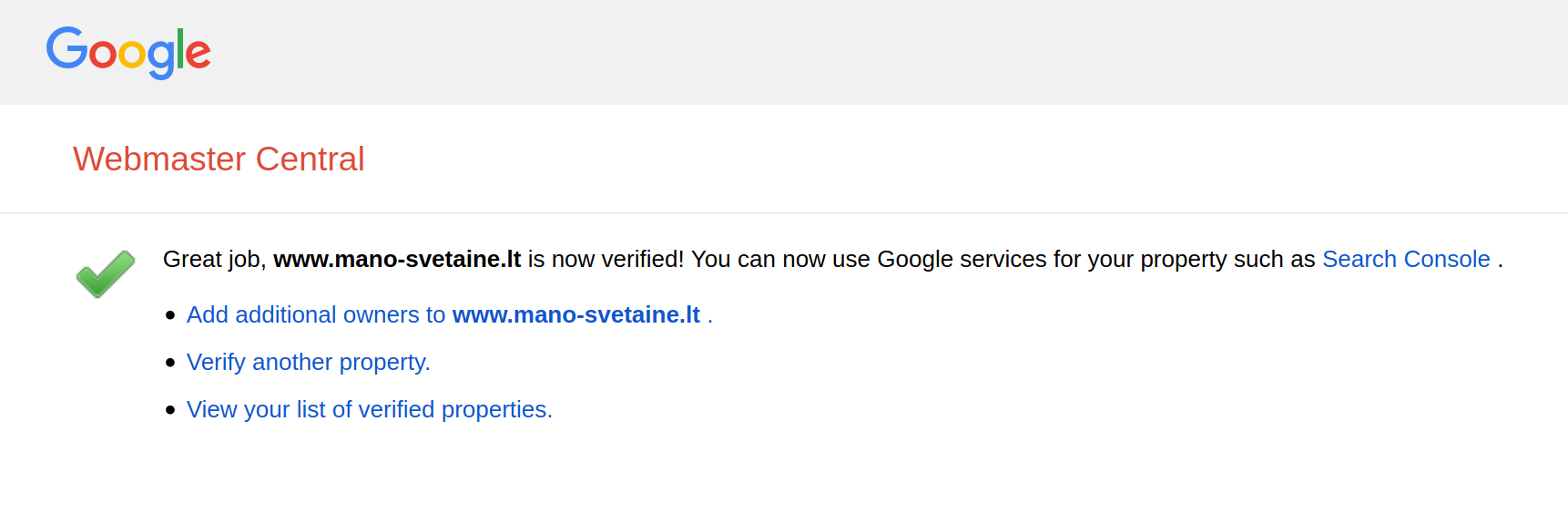Image resolution: width=1568 pixels, height=514 pixels.
Task: Click the bold black www.mano-svetaine.lt in the confirmation message
Action: click(397, 260)
